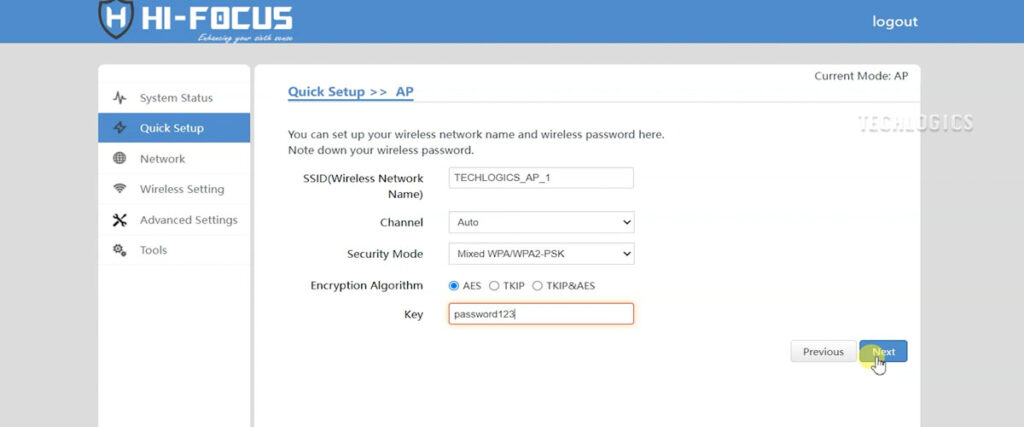Screen dimensions: 1024x427
Task: Click the Tools gears icon
Action: [x=120, y=250]
